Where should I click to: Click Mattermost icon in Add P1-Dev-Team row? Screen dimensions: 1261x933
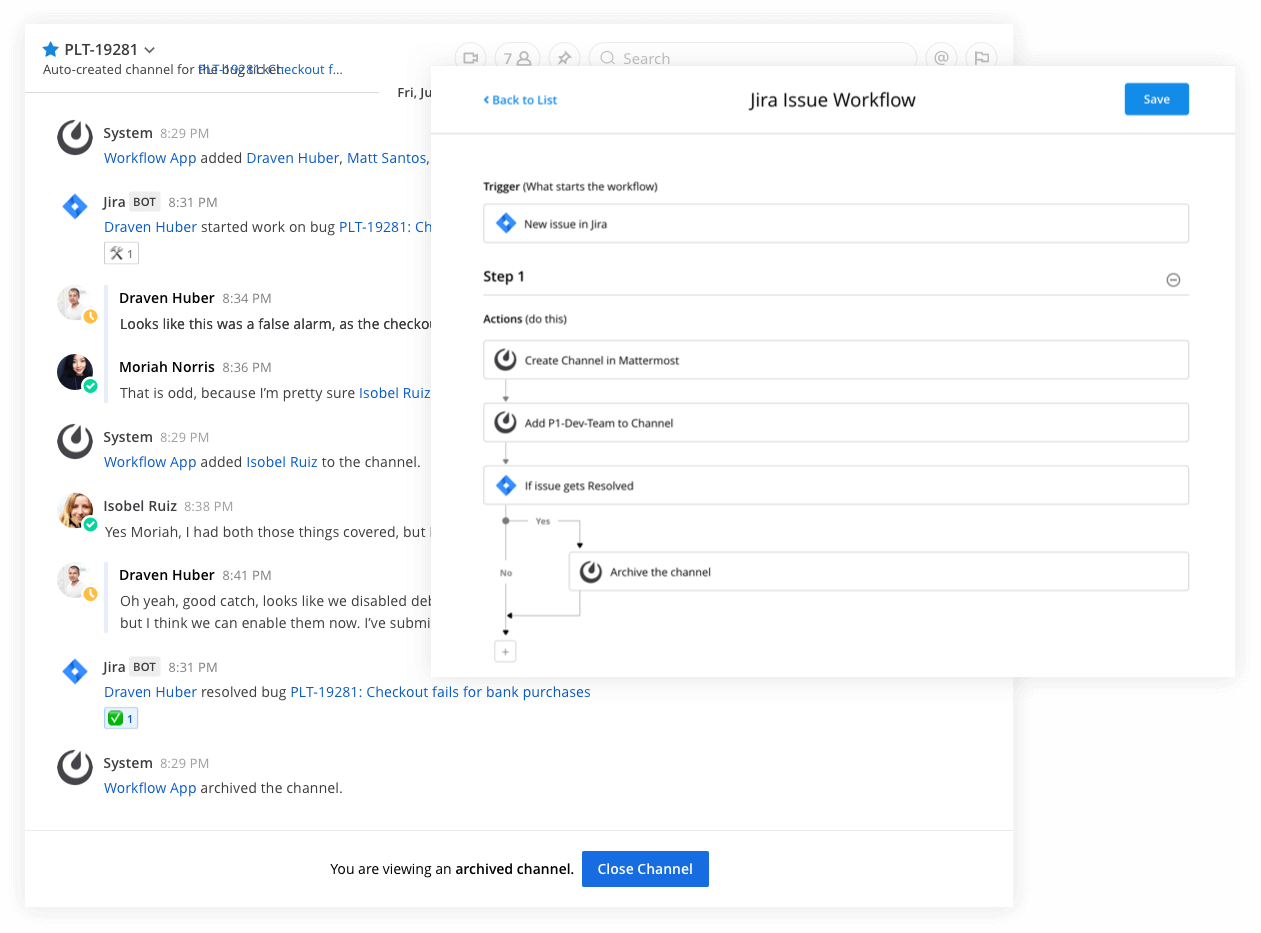[x=506, y=423]
